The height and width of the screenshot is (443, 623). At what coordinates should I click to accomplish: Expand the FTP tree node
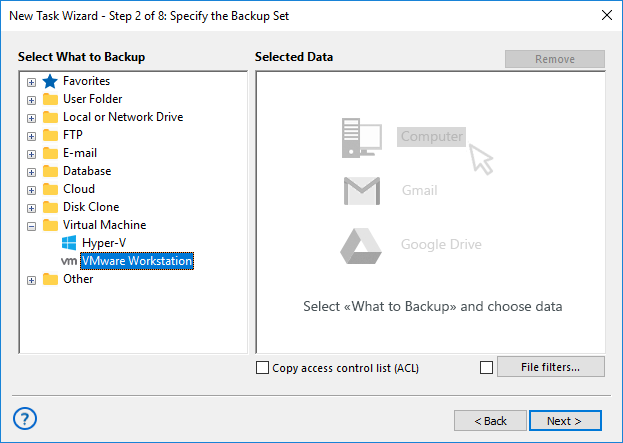[31, 136]
